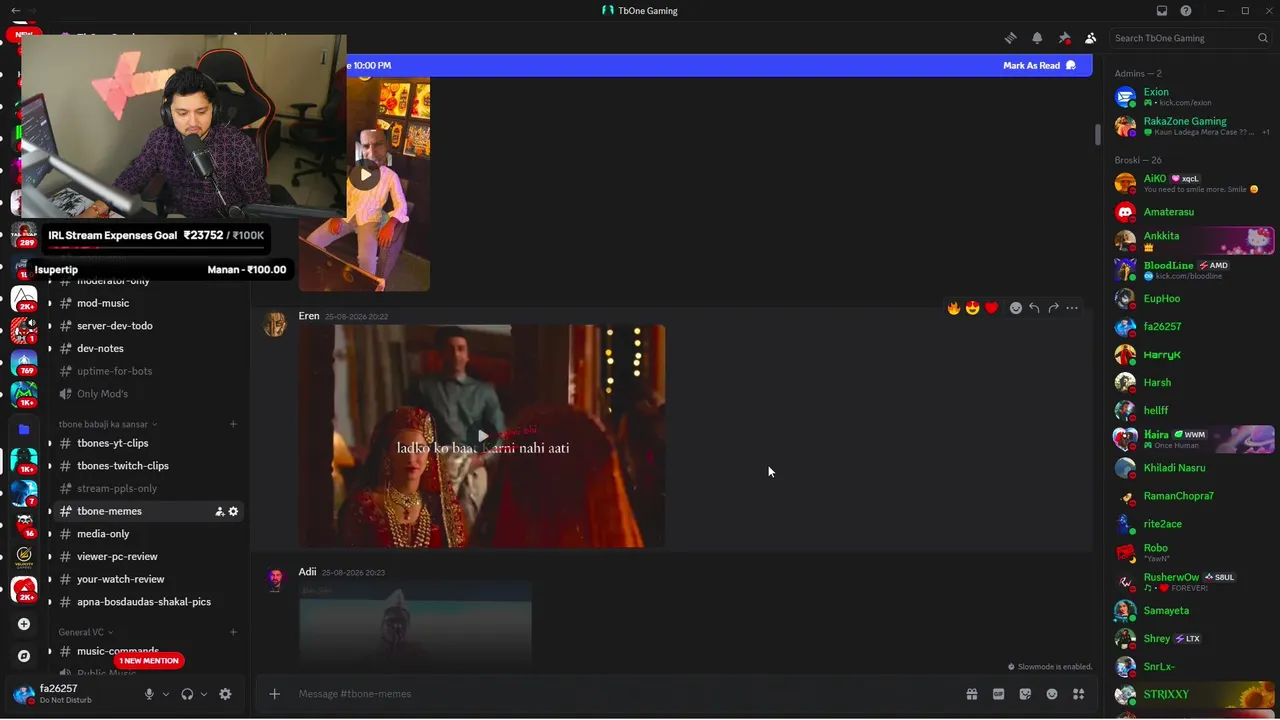Add a server with the plus icon
Image resolution: width=1280 pixels, height=720 pixels.
tap(24, 624)
